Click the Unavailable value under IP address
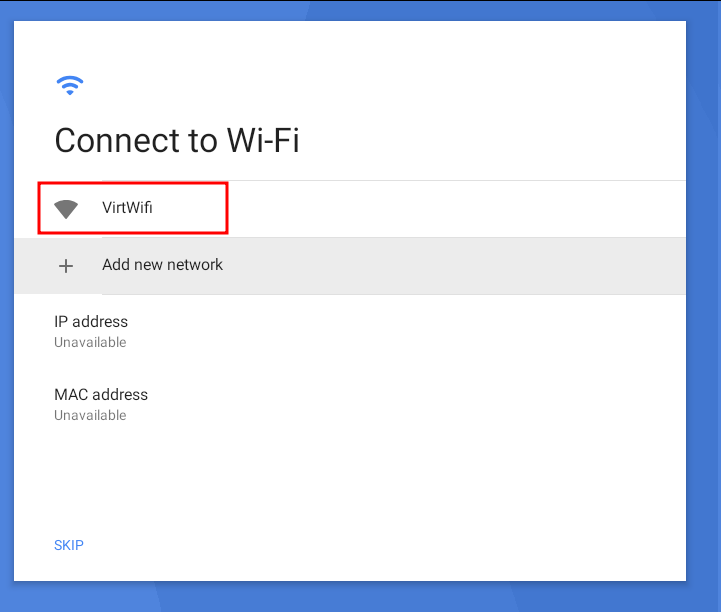This screenshot has width=721, height=612. coord(90,343)
